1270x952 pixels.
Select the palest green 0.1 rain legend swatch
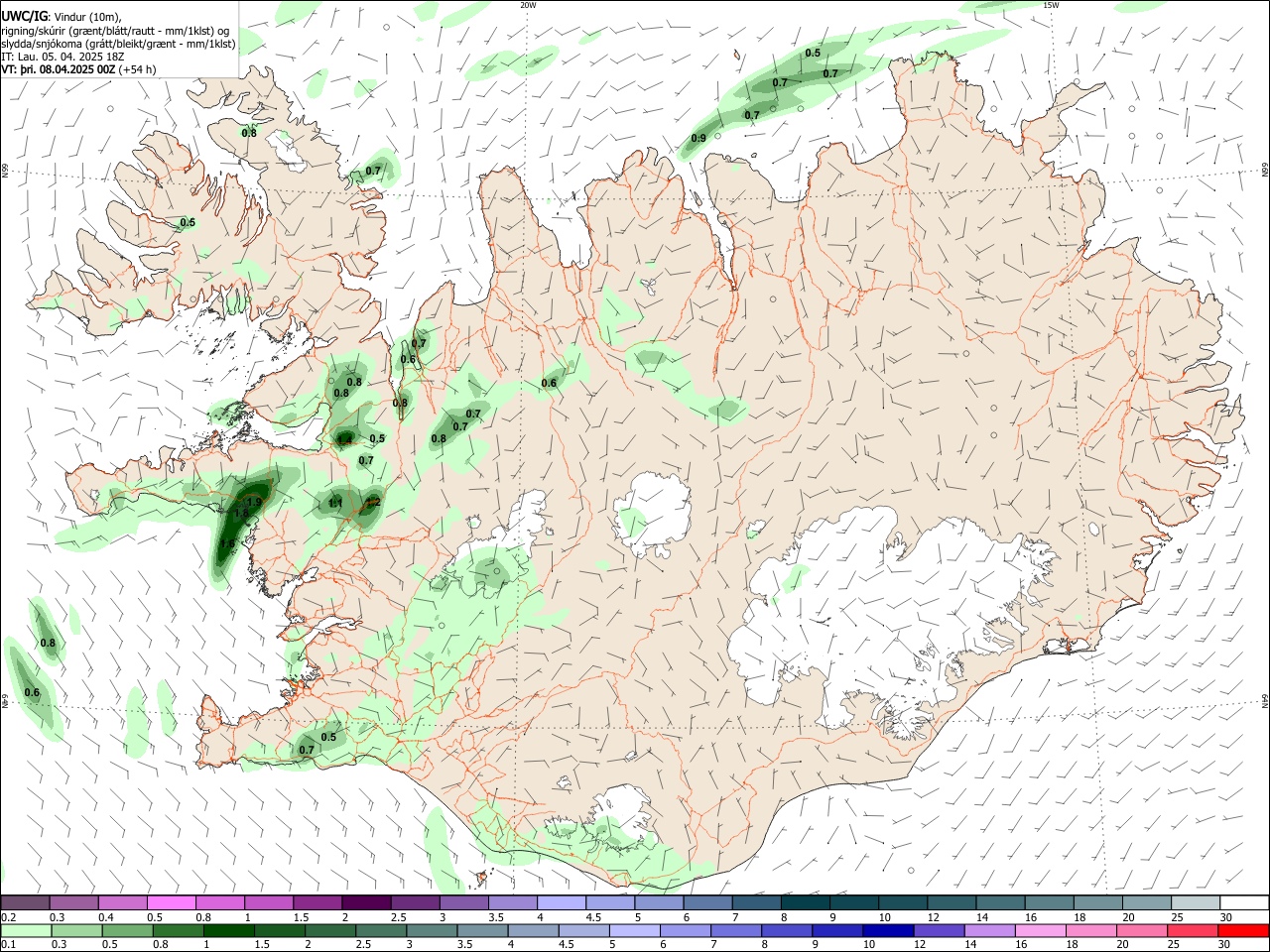(x=27, y=931)
